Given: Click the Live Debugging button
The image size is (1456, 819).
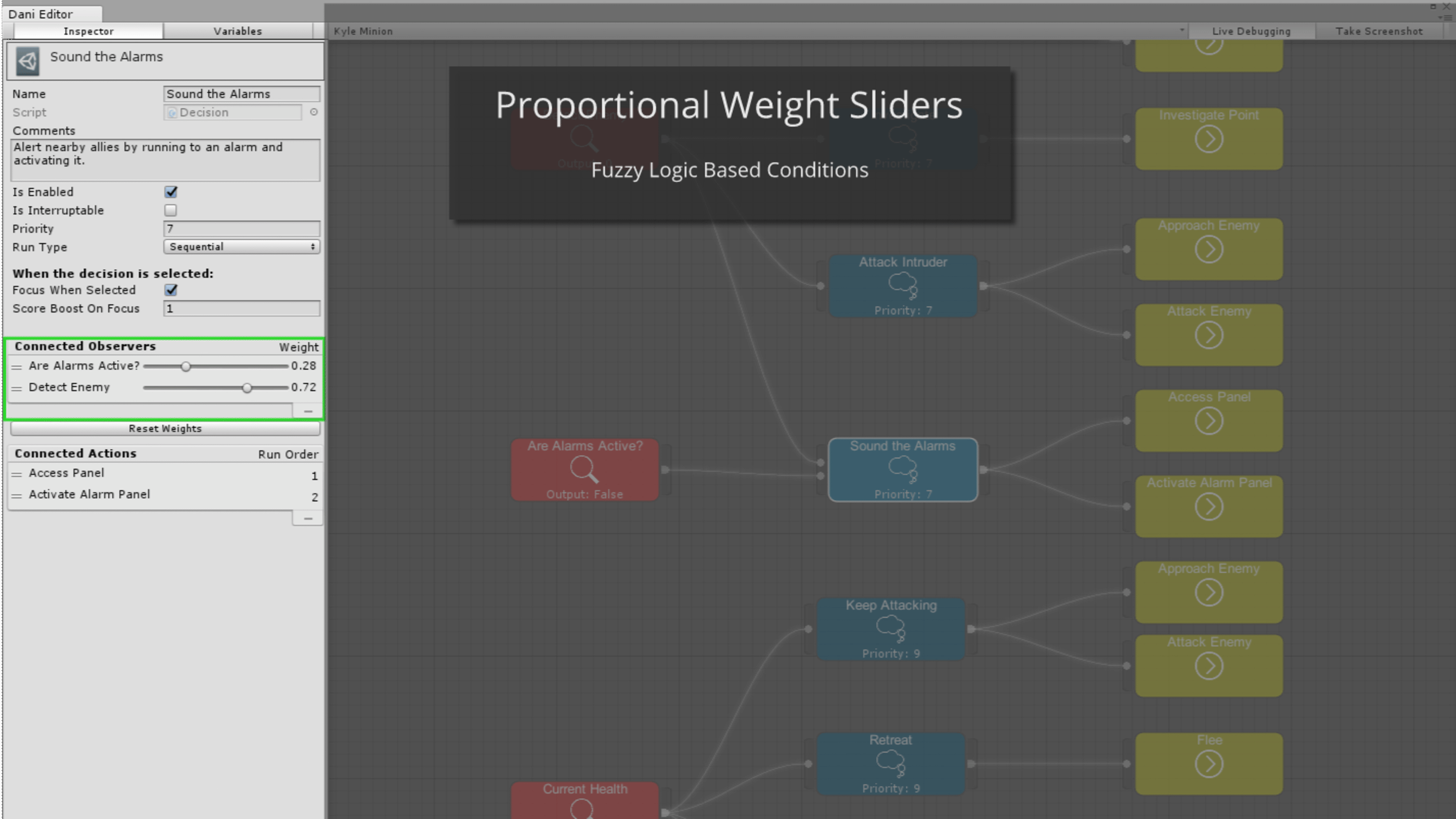Looking at the screenshot, I should [x=1252, y=31].
